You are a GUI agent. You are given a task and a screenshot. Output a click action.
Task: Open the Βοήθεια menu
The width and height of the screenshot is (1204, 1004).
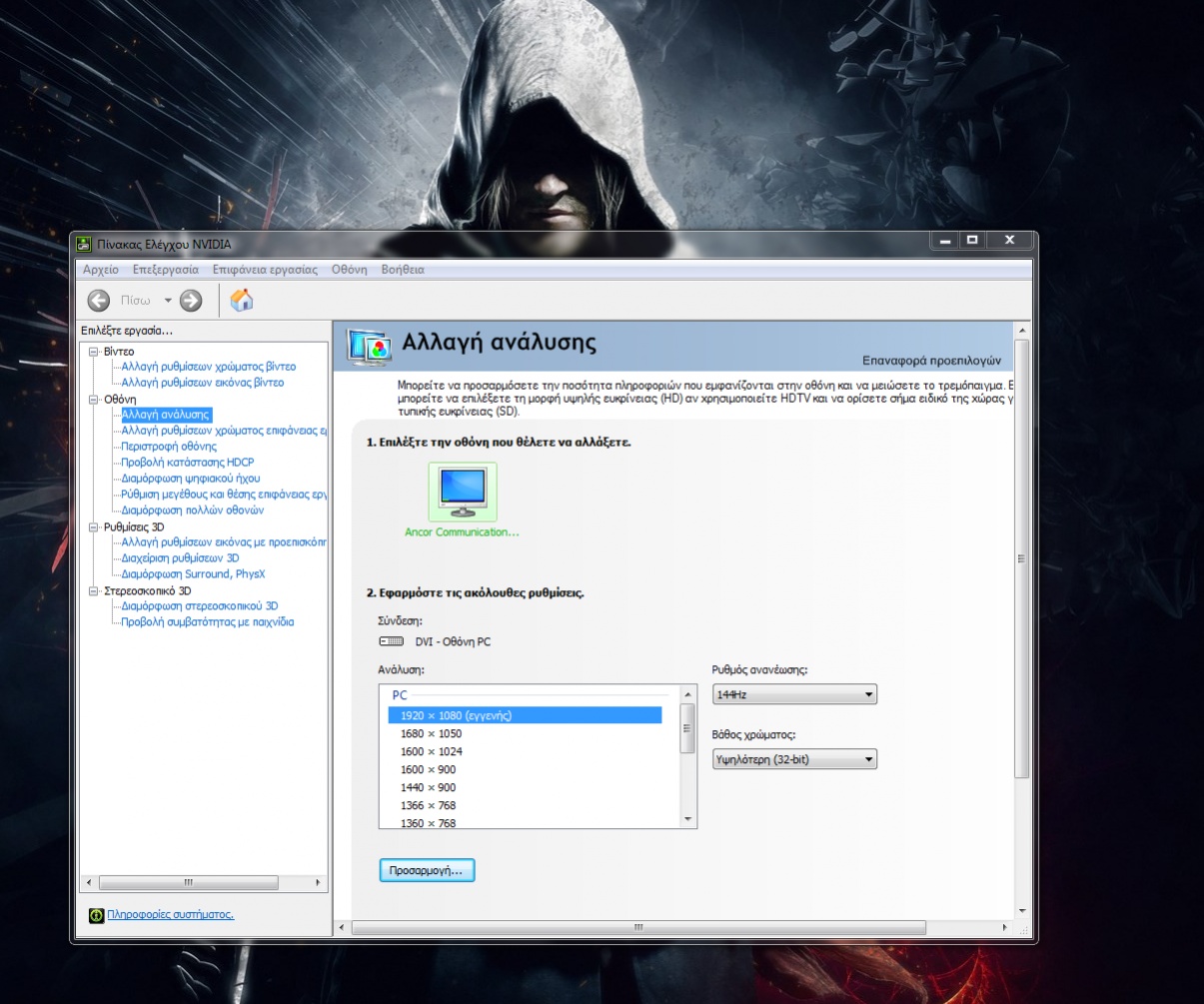click(403, 270)
